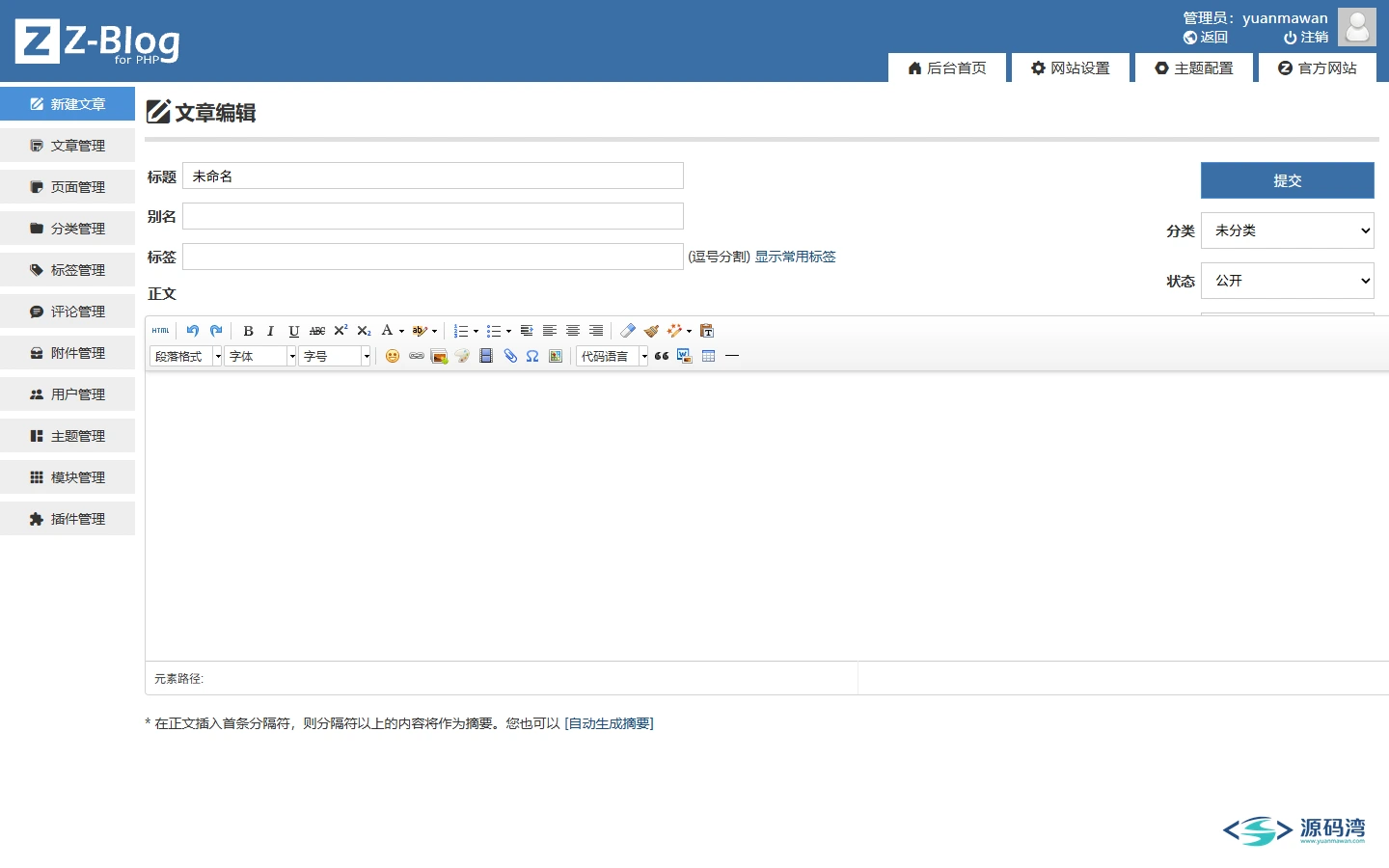Insert a horizontal rule line

(x=732, y=356)
